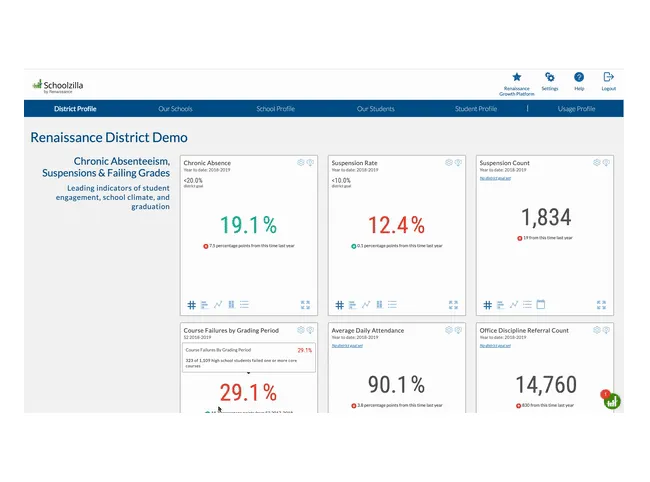650x482 pixels.
Task: Expand Suspension Rate card to fullscreen
Action: pyautogui.click(x=453, y=305)
